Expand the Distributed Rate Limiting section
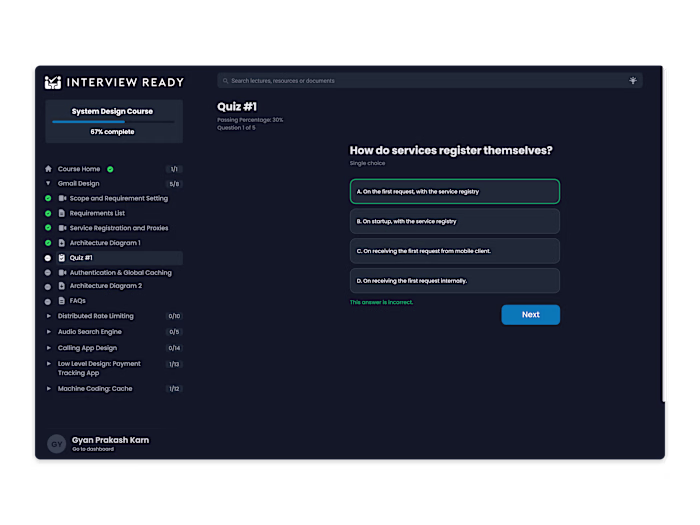The height and width of the screenshot is (525, 700). point(49,316)
